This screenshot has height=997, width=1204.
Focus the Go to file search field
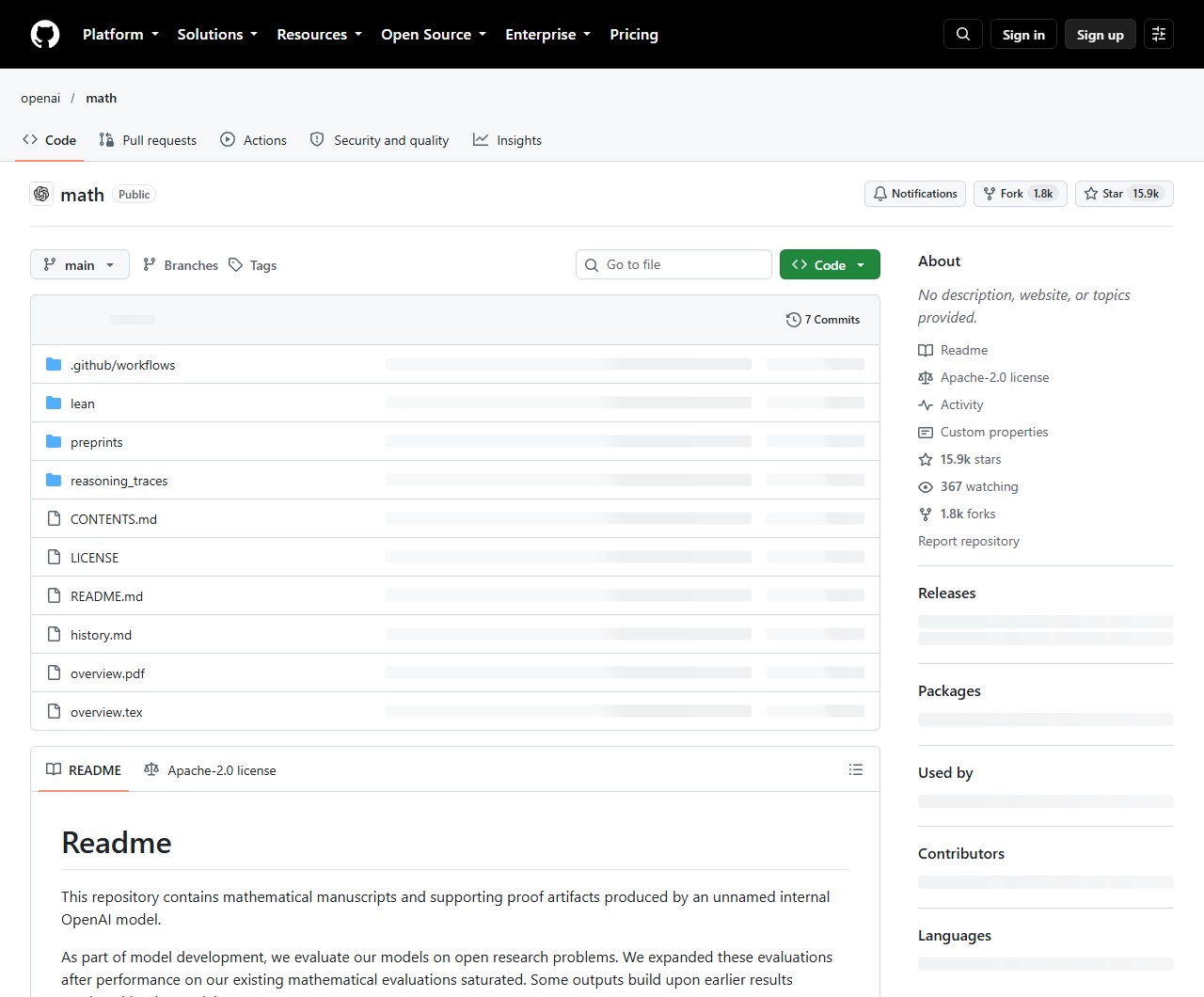pyautogui.click(x=673, y=264)
